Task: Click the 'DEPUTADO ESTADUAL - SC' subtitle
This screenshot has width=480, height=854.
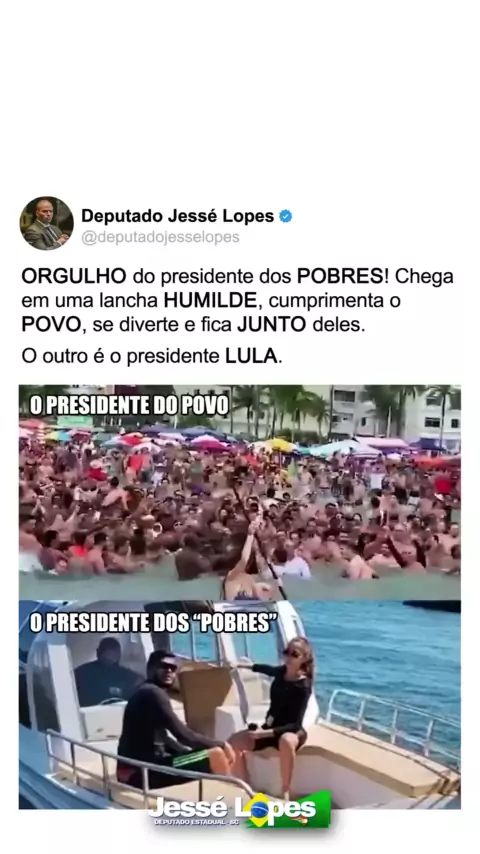Action: coord(192,822)
